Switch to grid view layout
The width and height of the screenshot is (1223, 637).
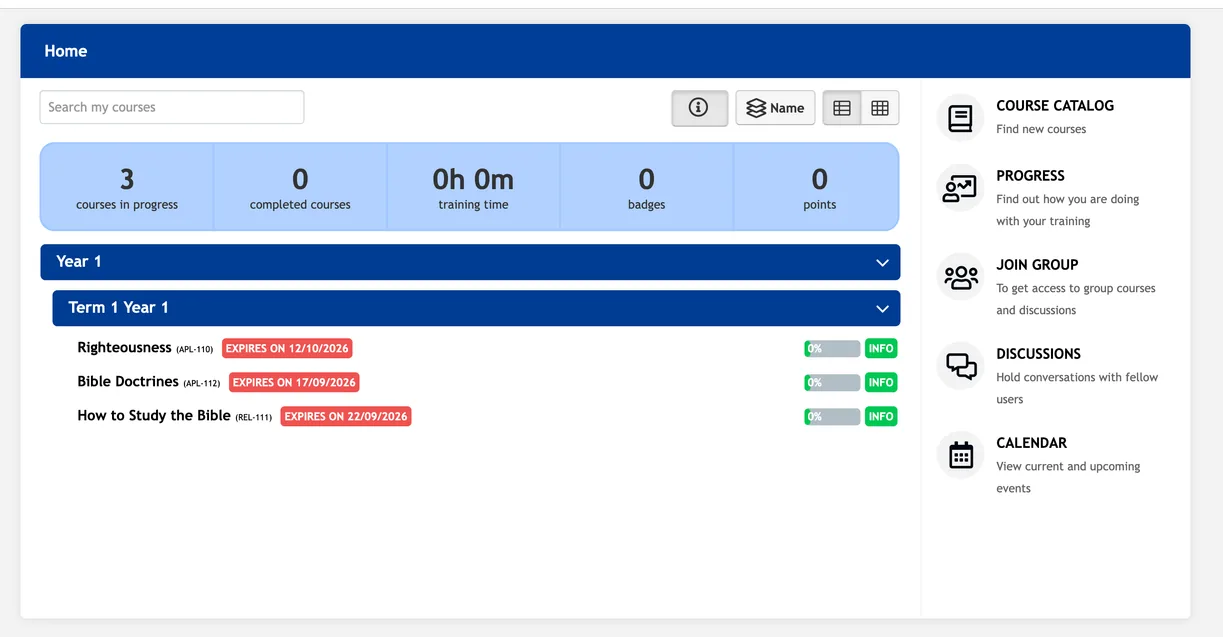pyautogui.click(x=880, y=108)
